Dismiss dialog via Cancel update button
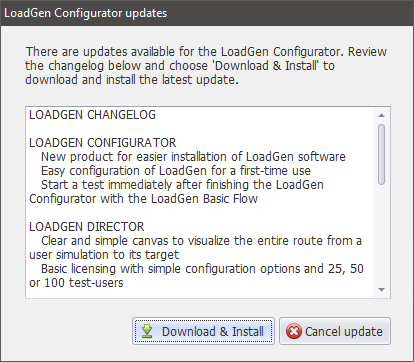The height and width of the screenshot is (362, 414). pyautogui.click(x=335, y=331)
